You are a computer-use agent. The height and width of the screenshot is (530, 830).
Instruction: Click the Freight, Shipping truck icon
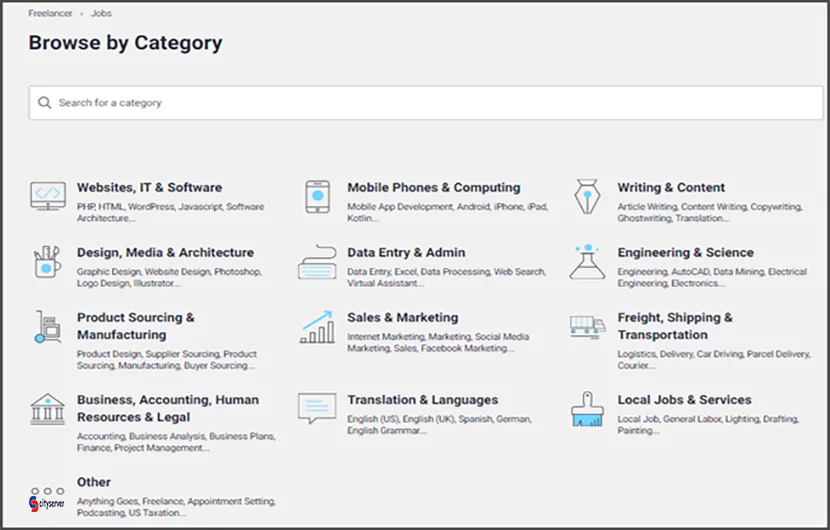point(588,327)
